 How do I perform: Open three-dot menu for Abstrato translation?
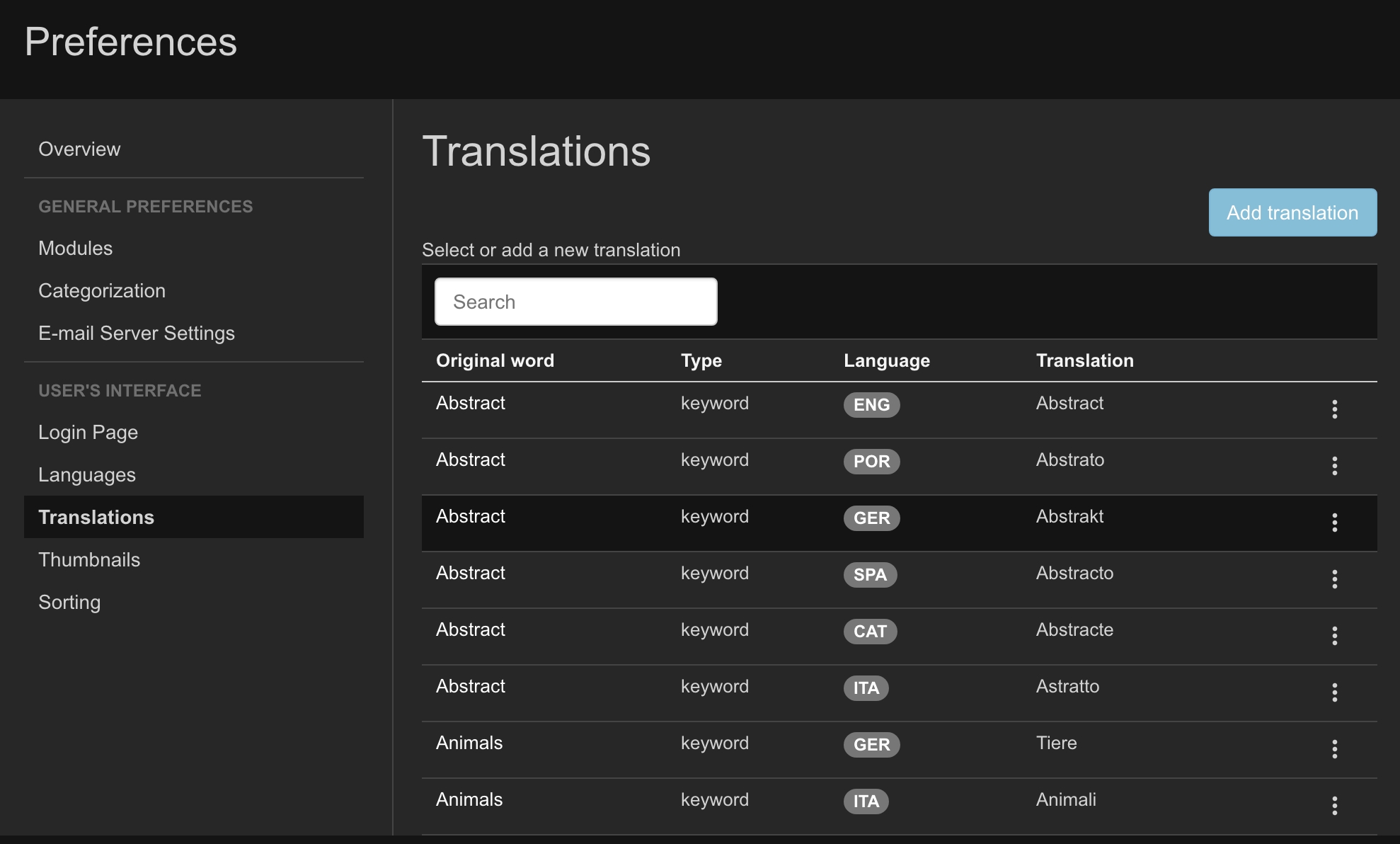pyautogui.click(x=1334, y=466)
